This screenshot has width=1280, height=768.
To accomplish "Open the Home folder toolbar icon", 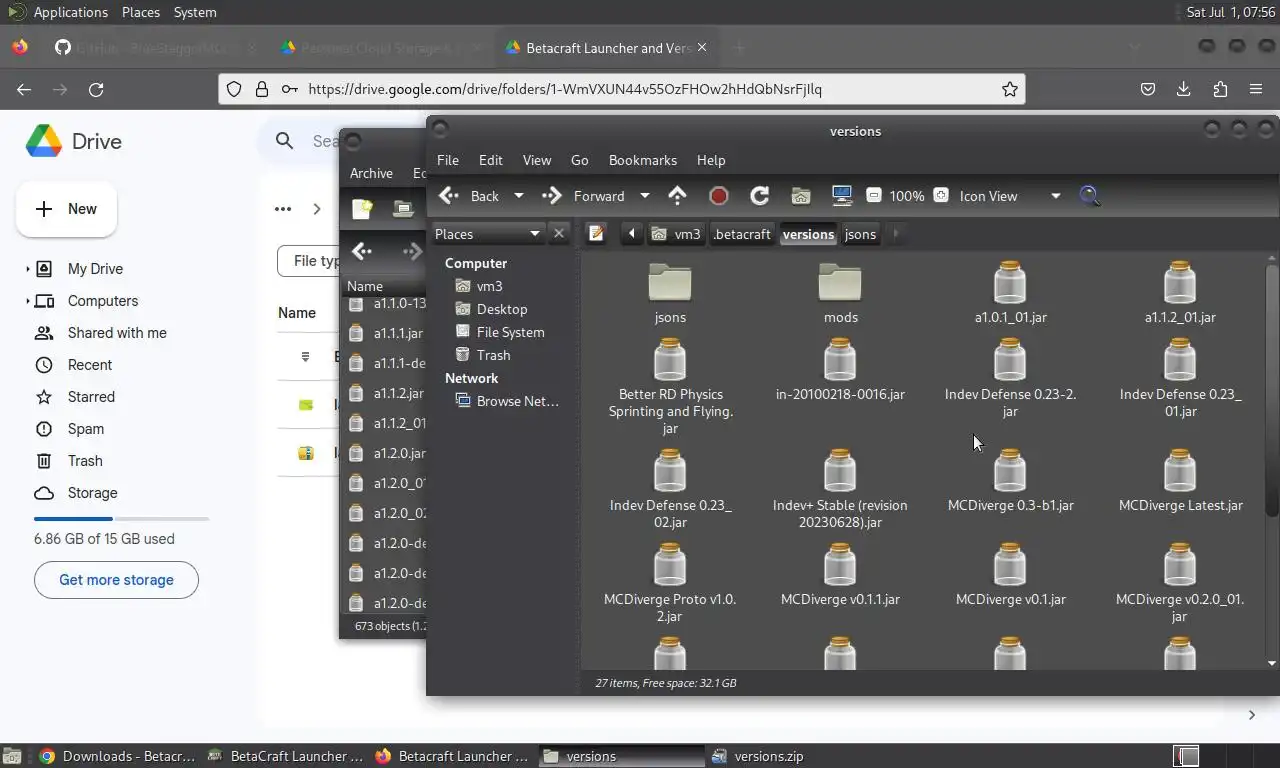I will click(x=800, y=196).
